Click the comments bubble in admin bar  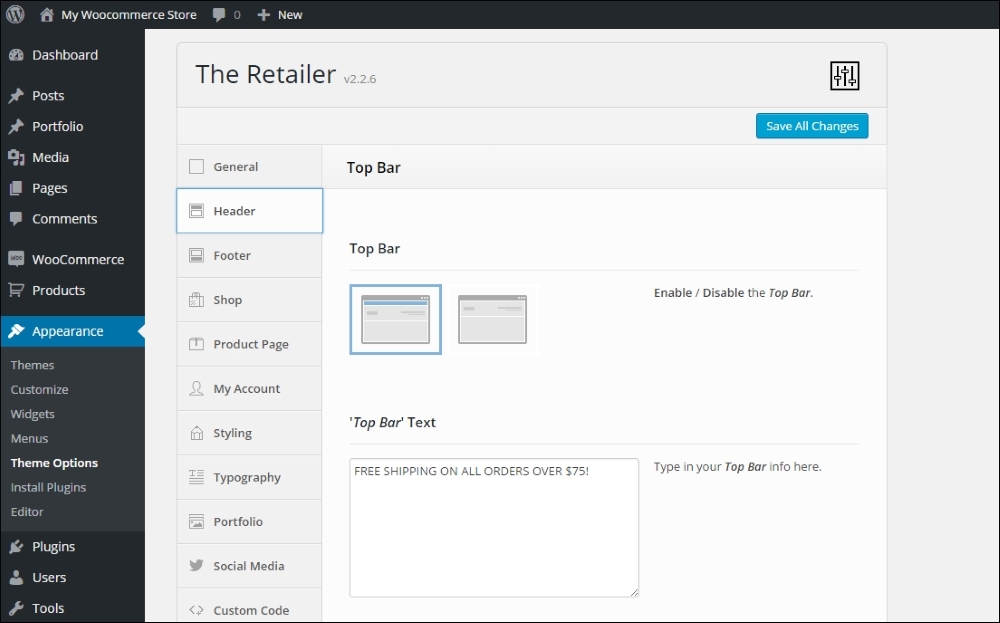(x=218, y=14)
